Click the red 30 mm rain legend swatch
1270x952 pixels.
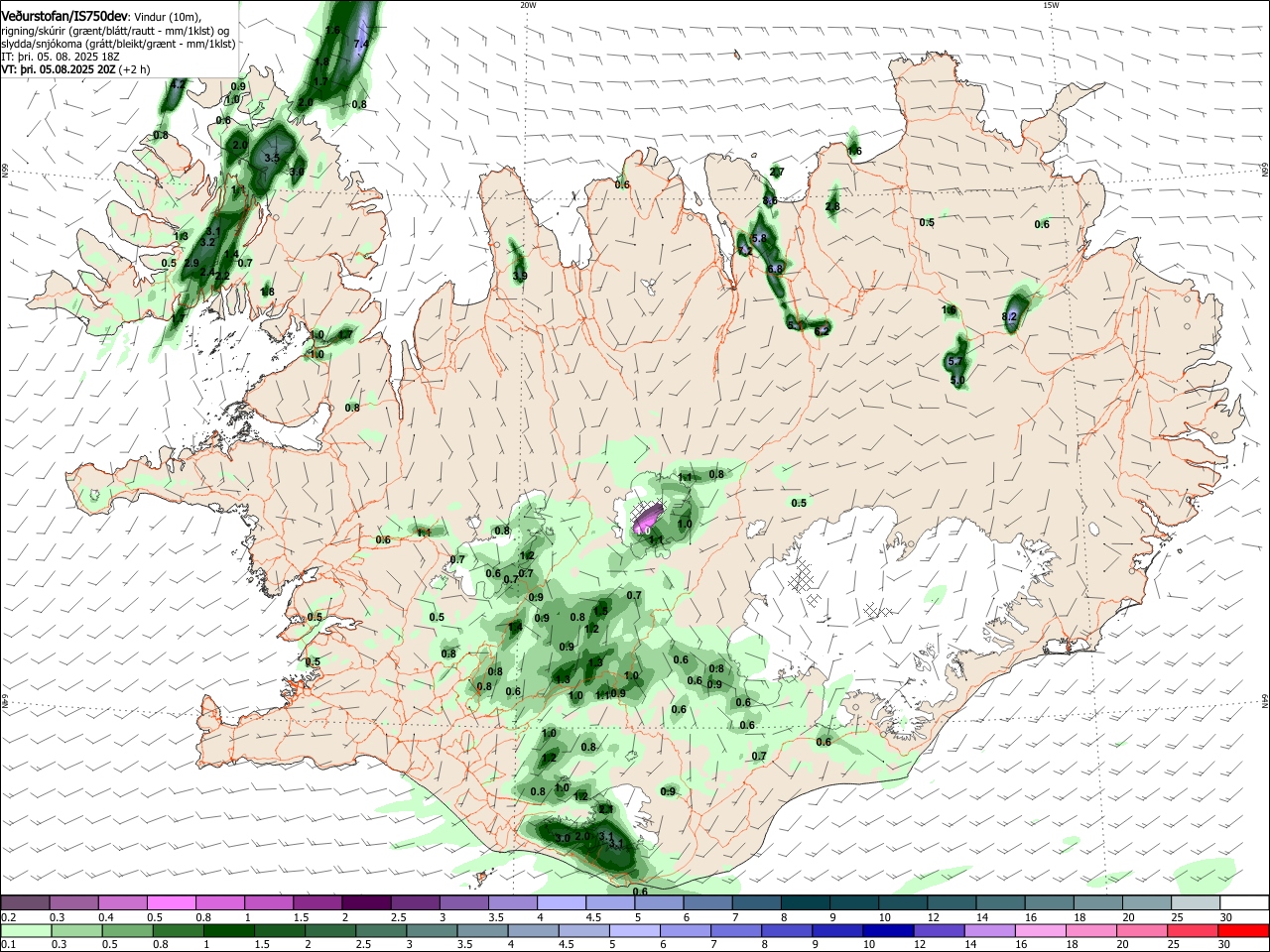pyautogui.click(x=1243, y=930)
